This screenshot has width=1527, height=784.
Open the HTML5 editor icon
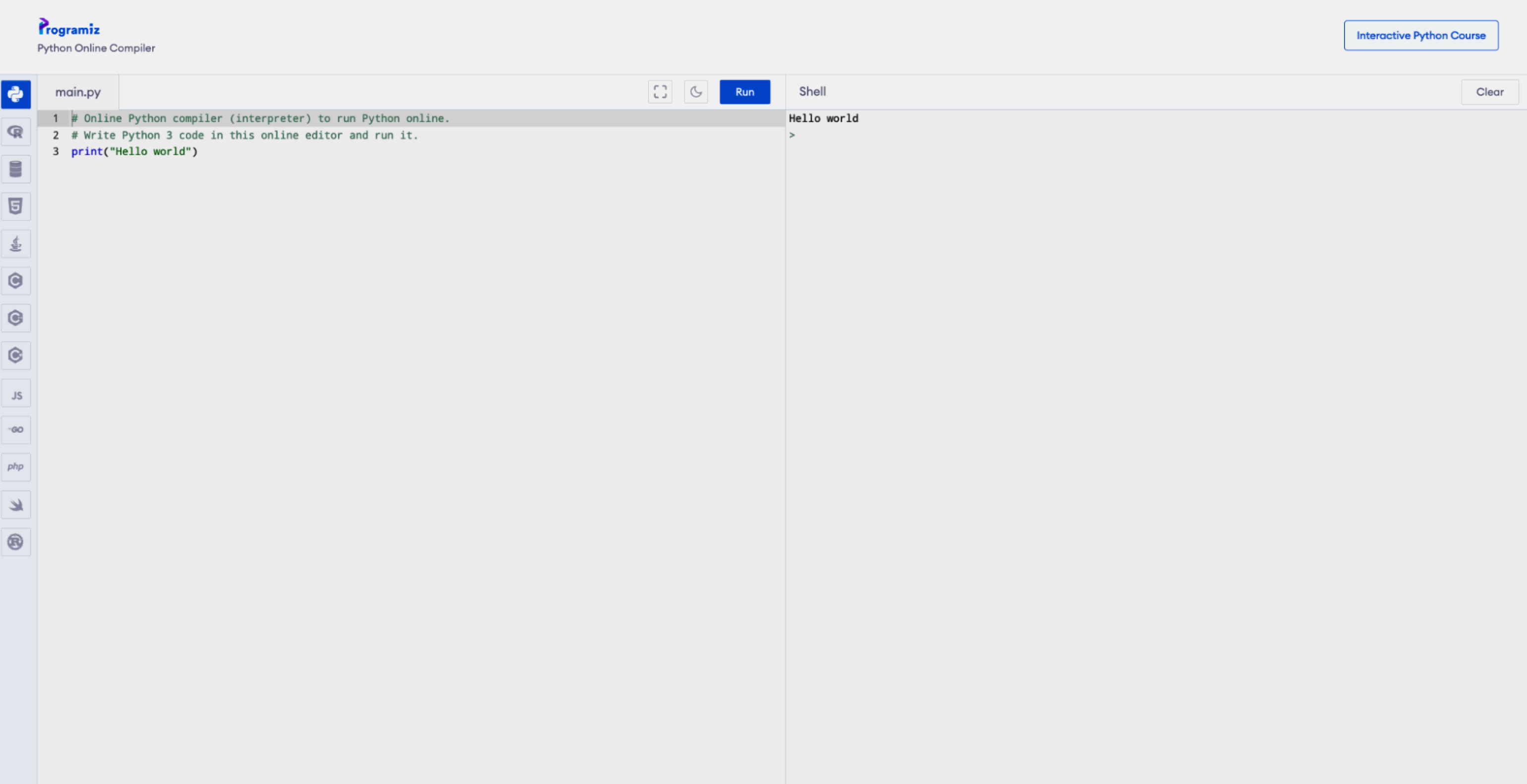[x=16, y=206]
